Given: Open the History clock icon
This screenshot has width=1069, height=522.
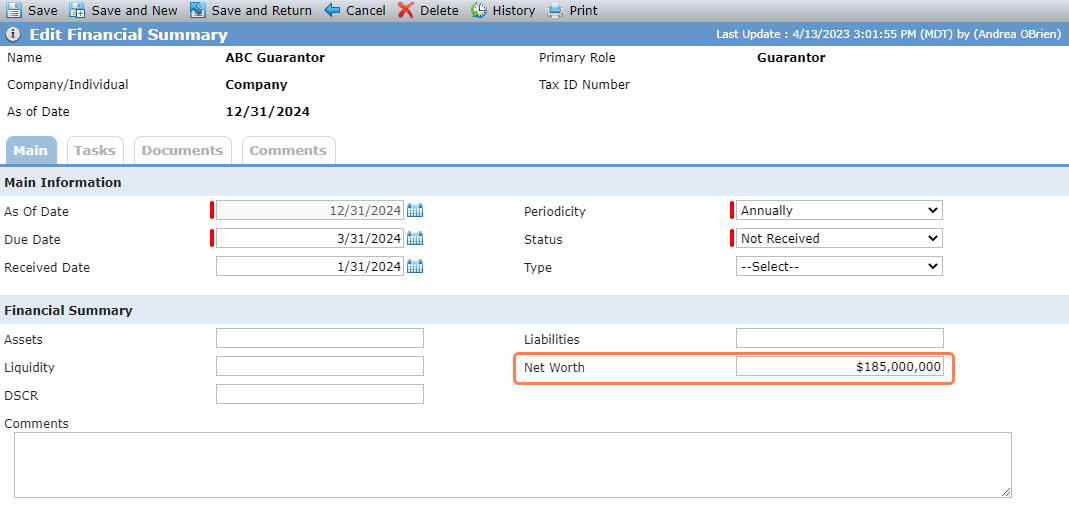Looking at the screenshot, I should coord(479,10).
